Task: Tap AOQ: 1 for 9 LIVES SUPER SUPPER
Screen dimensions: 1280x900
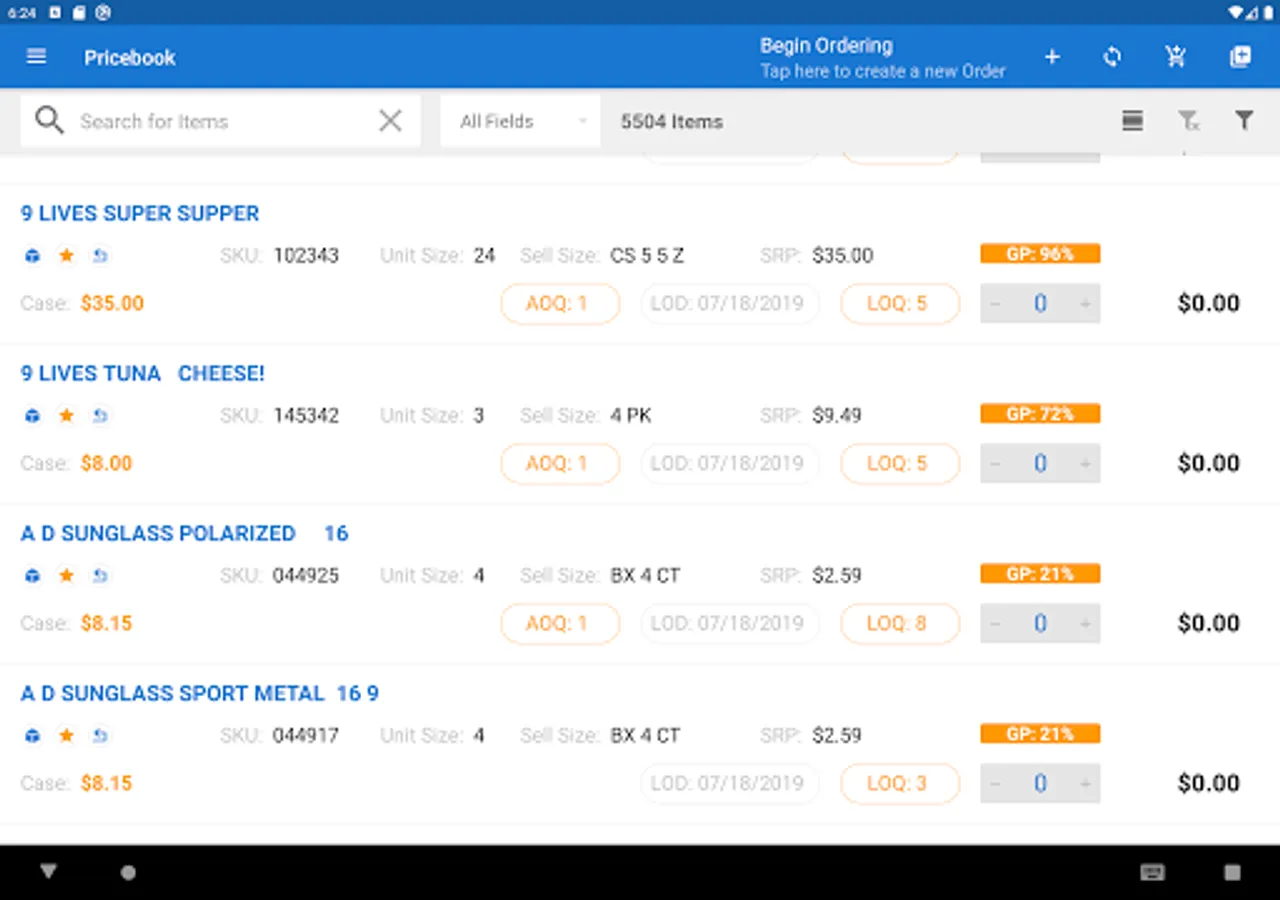Action: point(560,303)
